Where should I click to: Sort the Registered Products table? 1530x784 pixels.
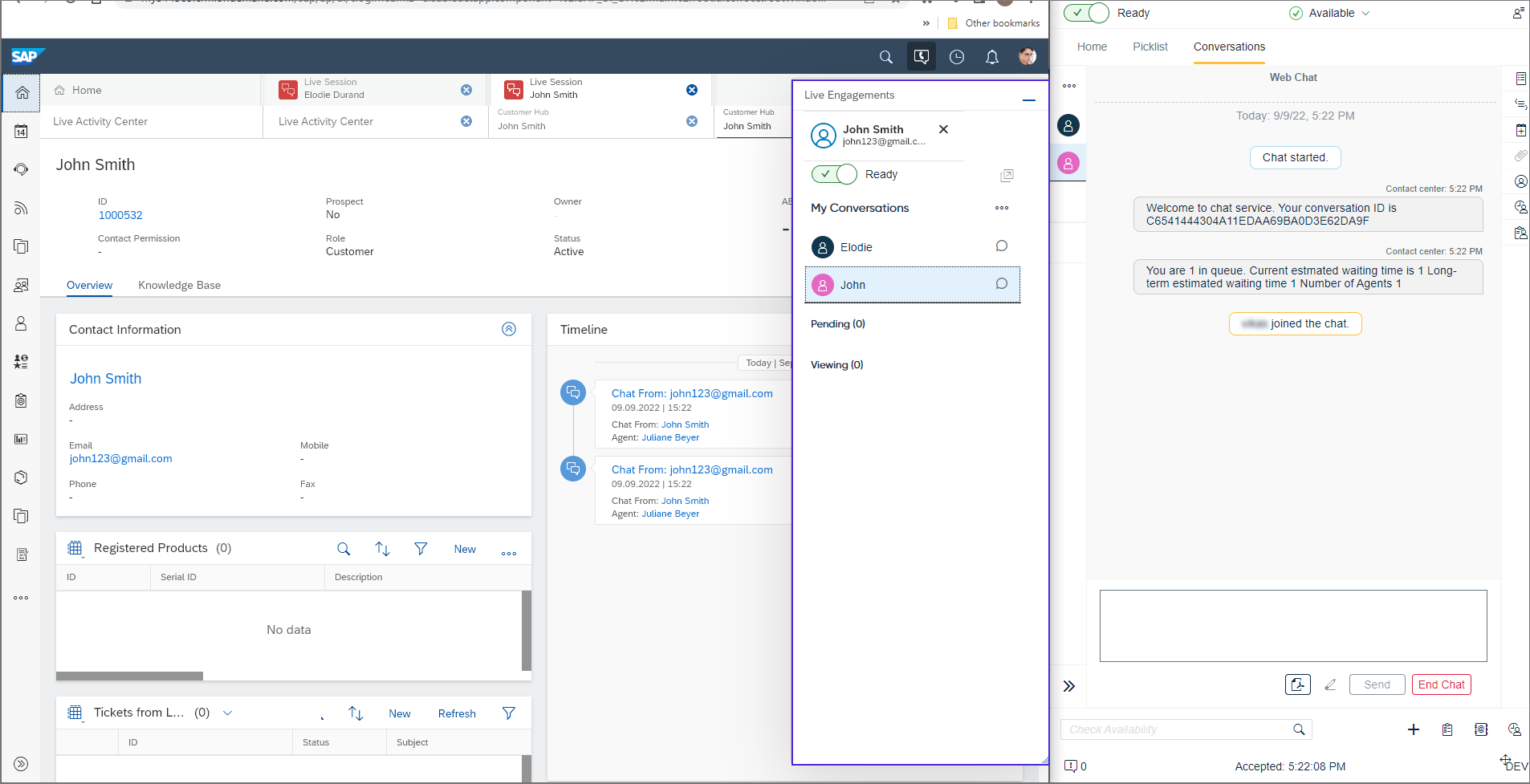382,549
